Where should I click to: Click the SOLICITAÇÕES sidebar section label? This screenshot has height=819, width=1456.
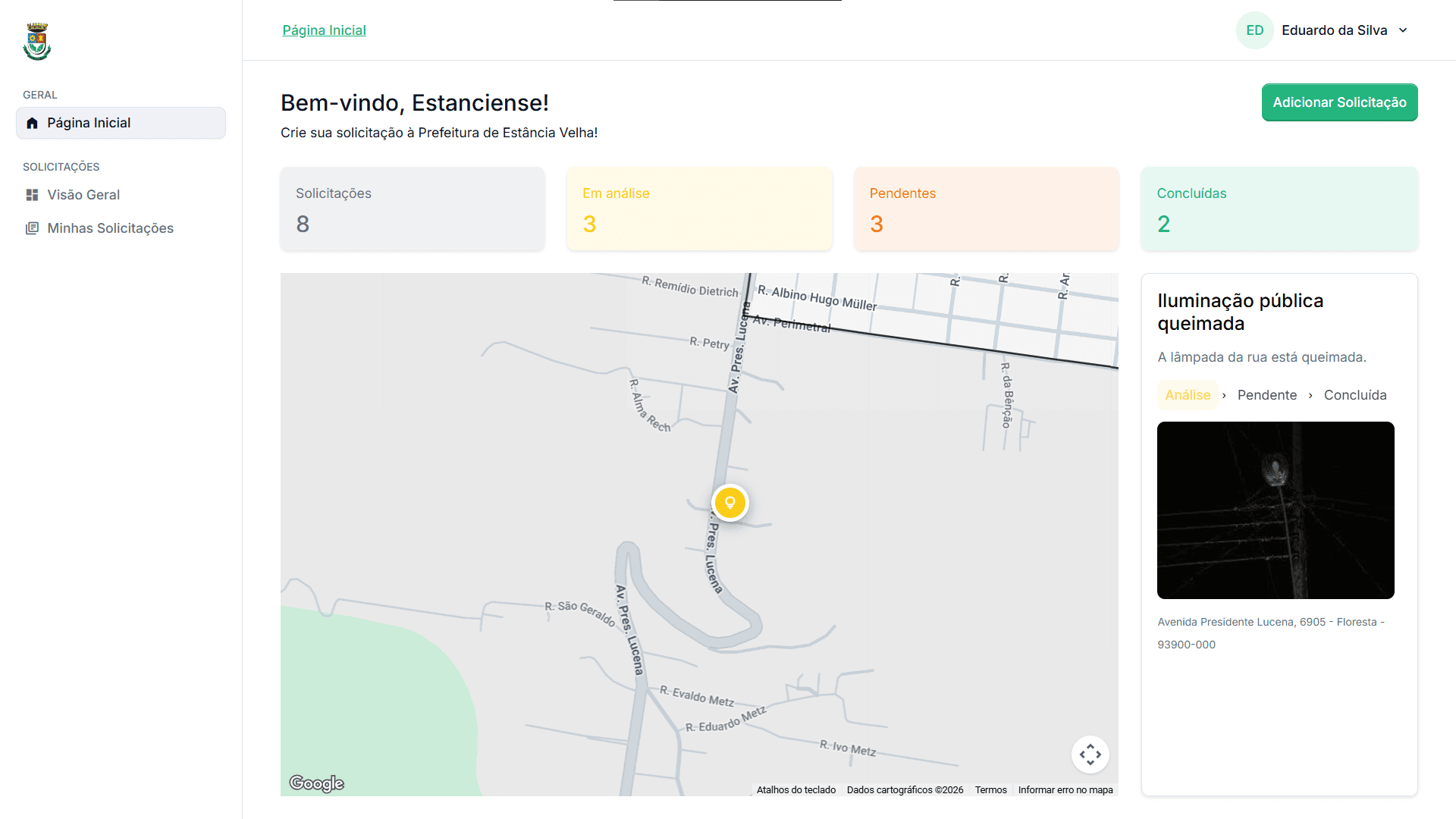61,167
